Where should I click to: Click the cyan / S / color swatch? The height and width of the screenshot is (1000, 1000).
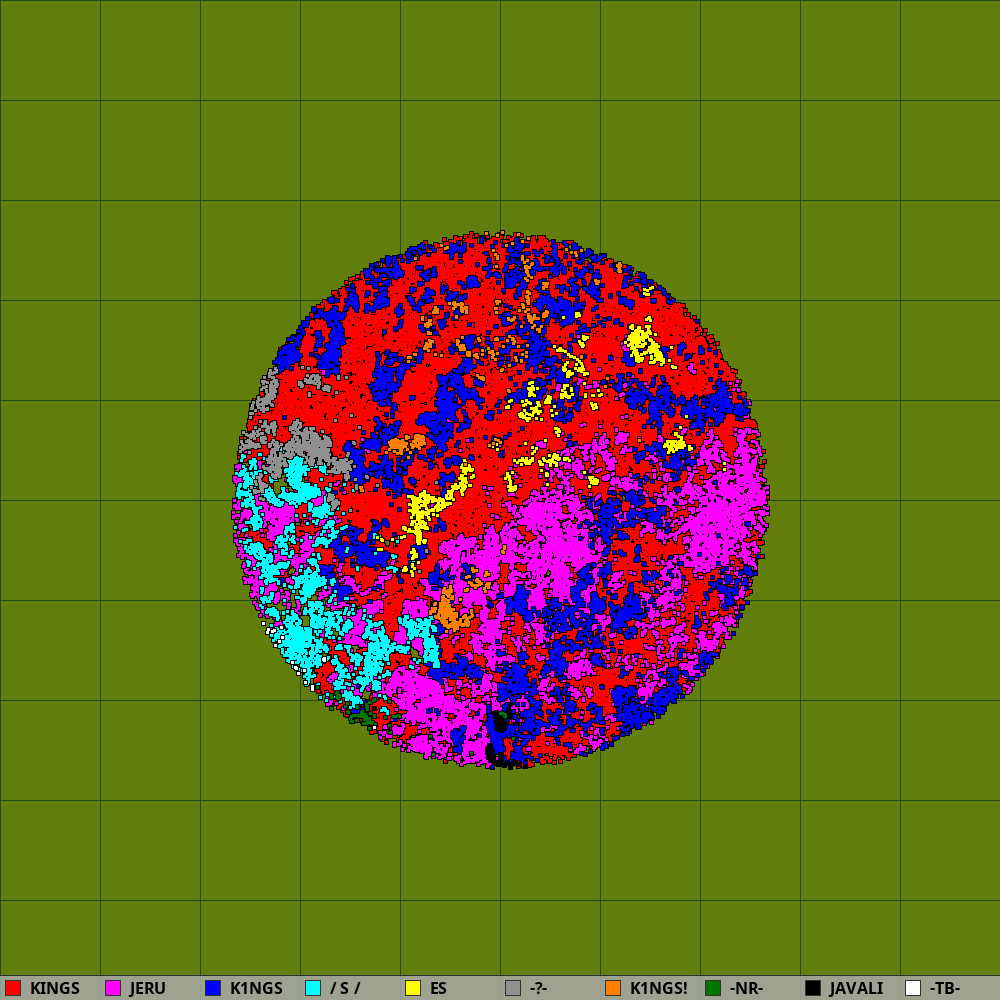pos(313,988)
